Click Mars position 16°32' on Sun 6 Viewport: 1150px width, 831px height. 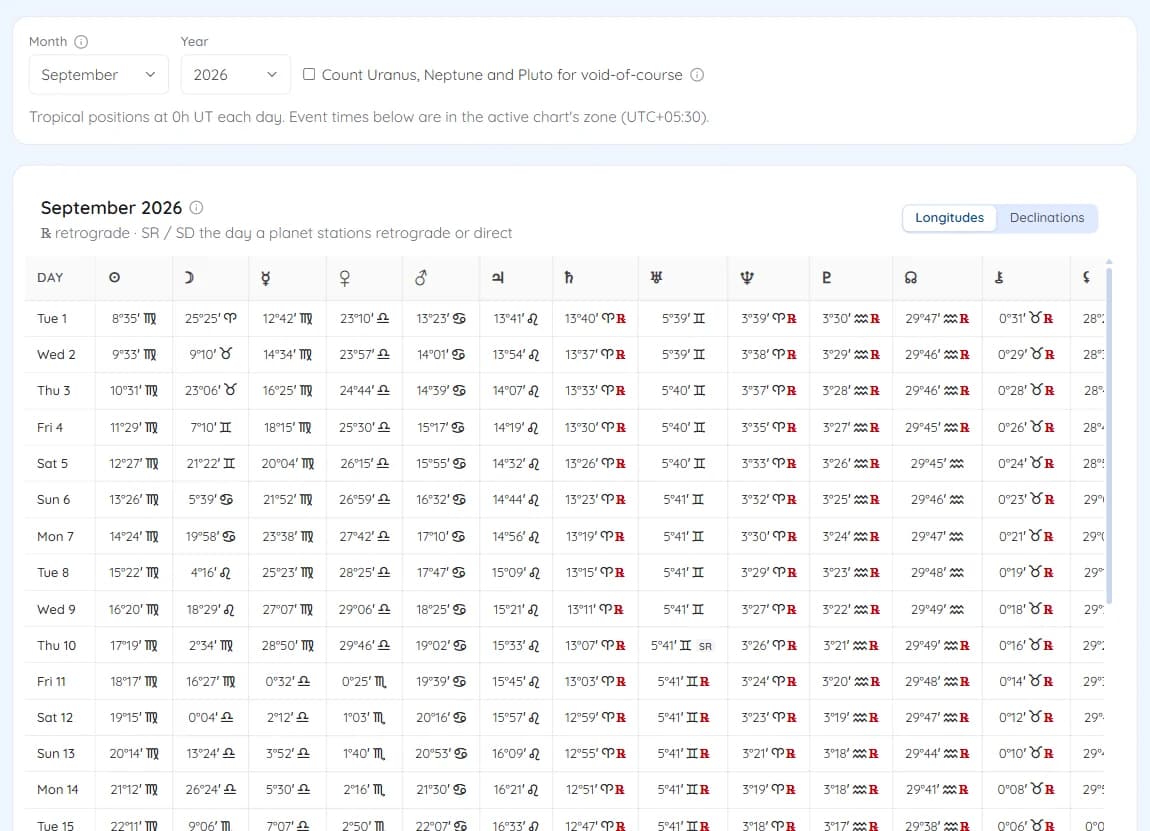tap(441, 499)
